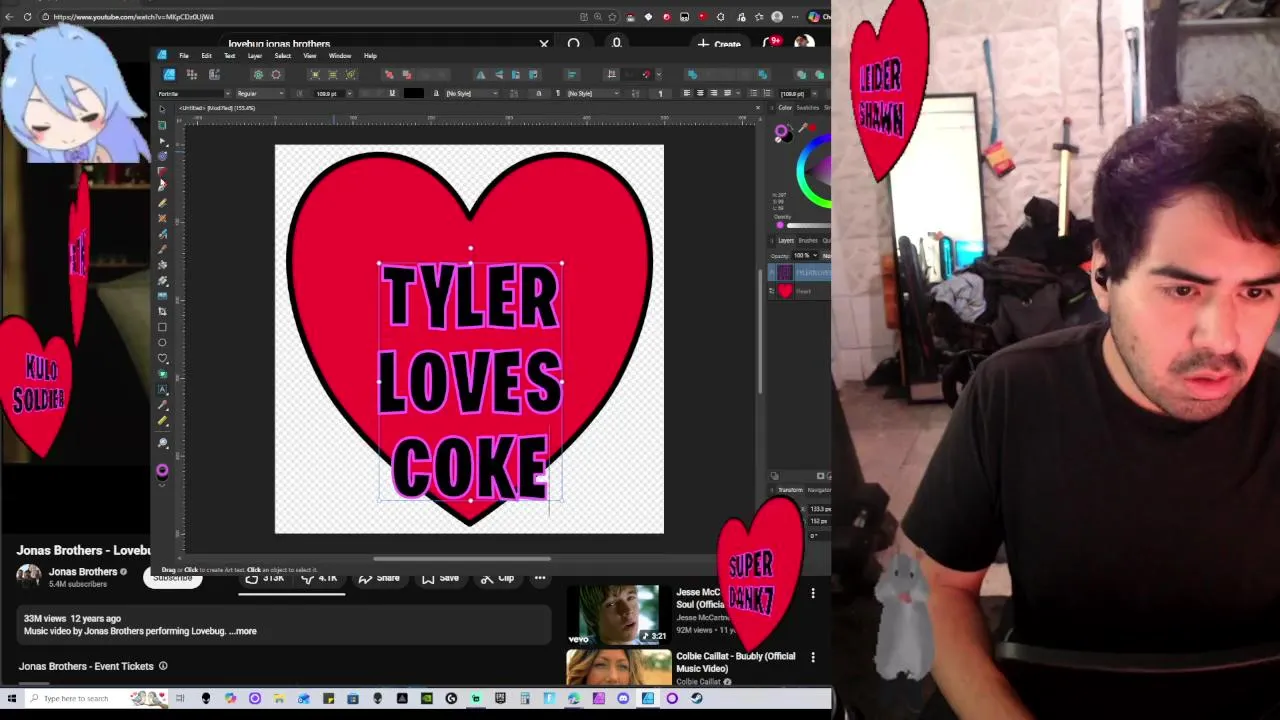
Task: Click the Subscribe button
Action: pos(173,577)
